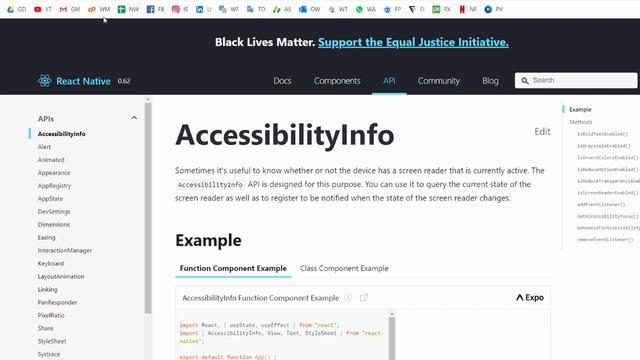Click the sidebar vertical scrollbar

[x=148, y=208]
